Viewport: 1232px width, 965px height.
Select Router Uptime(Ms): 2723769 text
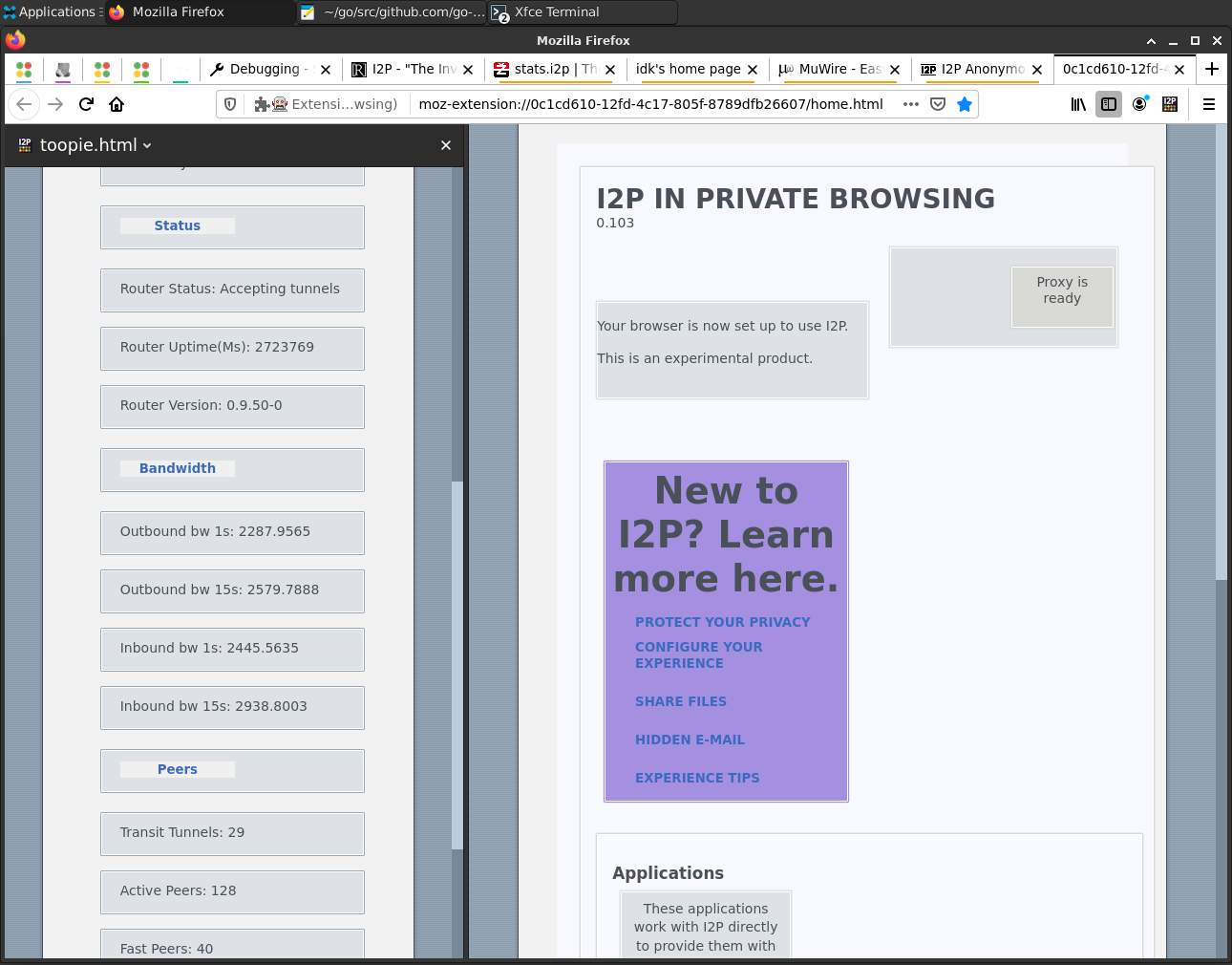click(x=217, y=347)
